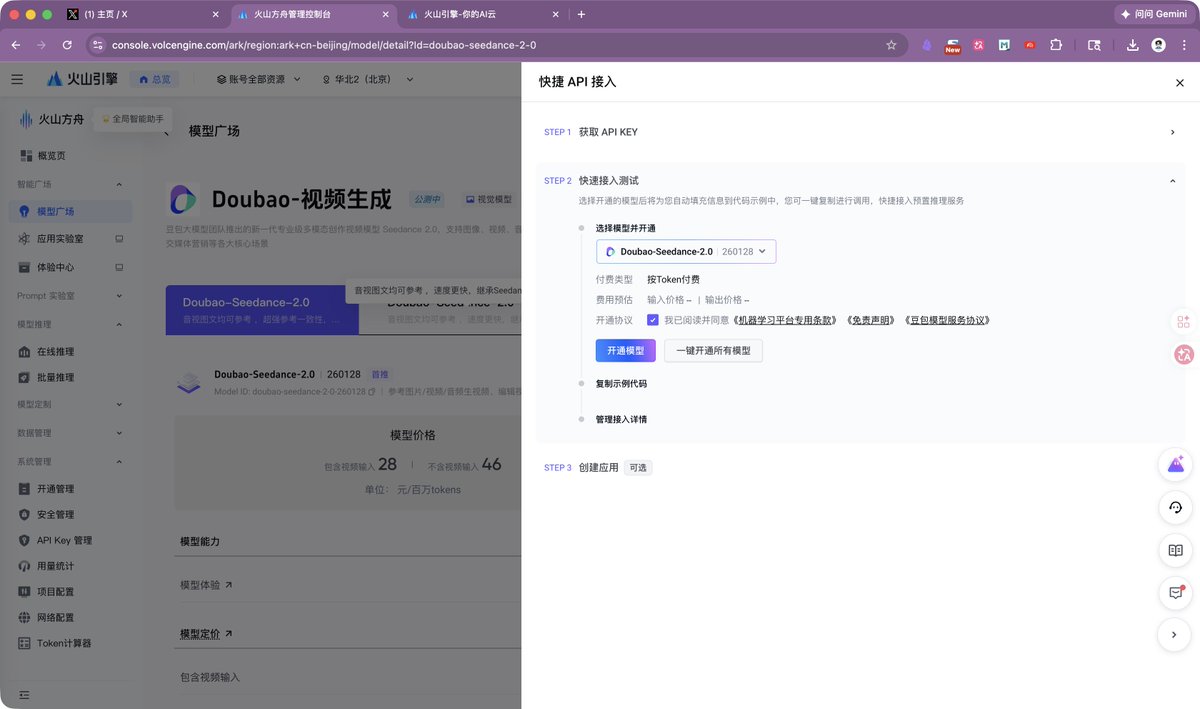This screenshot has height=709, width=1200.
Task: Open the hamburger menu beside 火山引擎 logo
Action: pyautogui.click(x=17, y=79)
